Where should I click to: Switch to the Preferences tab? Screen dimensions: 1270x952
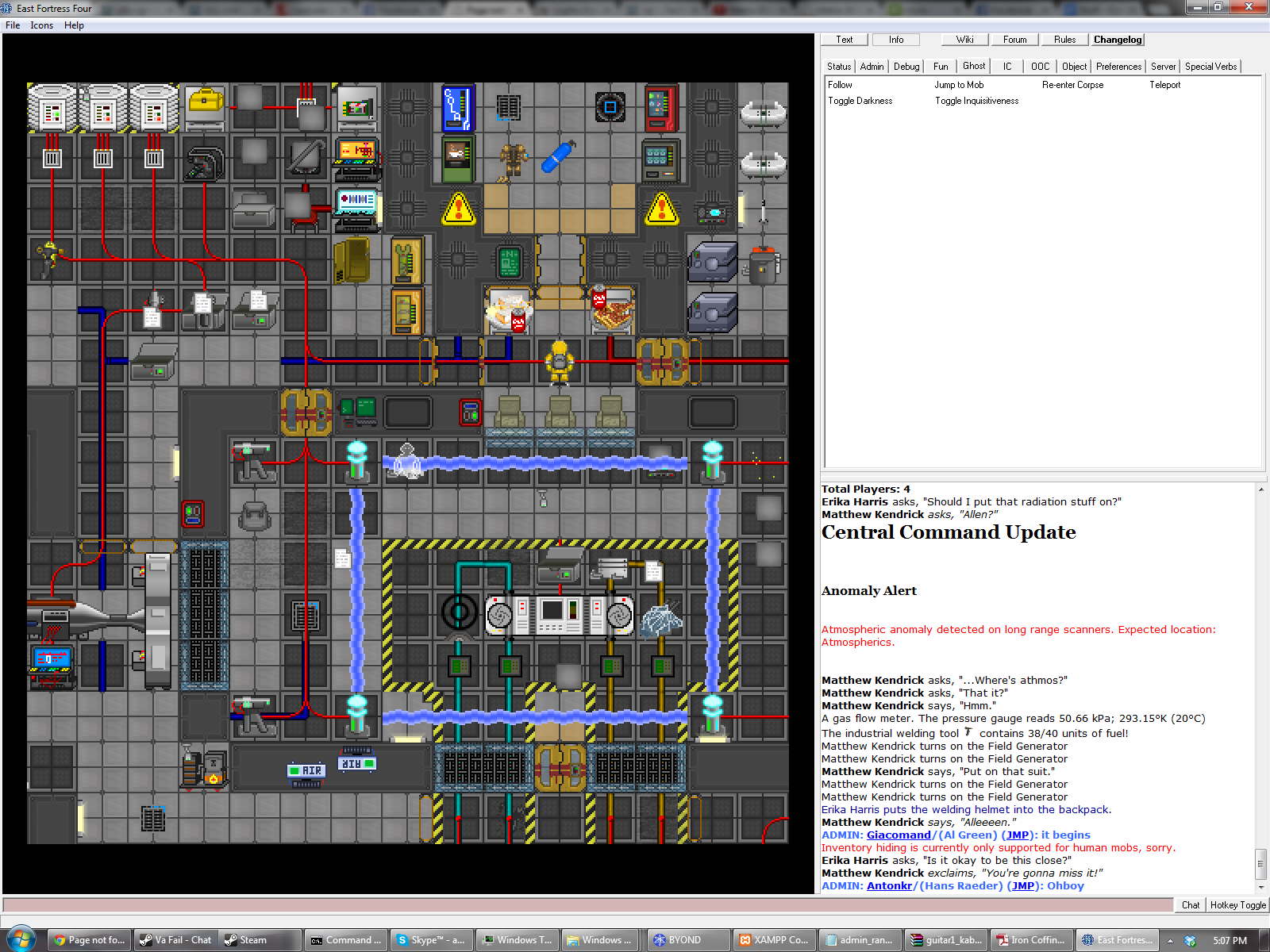(1118, 67)
